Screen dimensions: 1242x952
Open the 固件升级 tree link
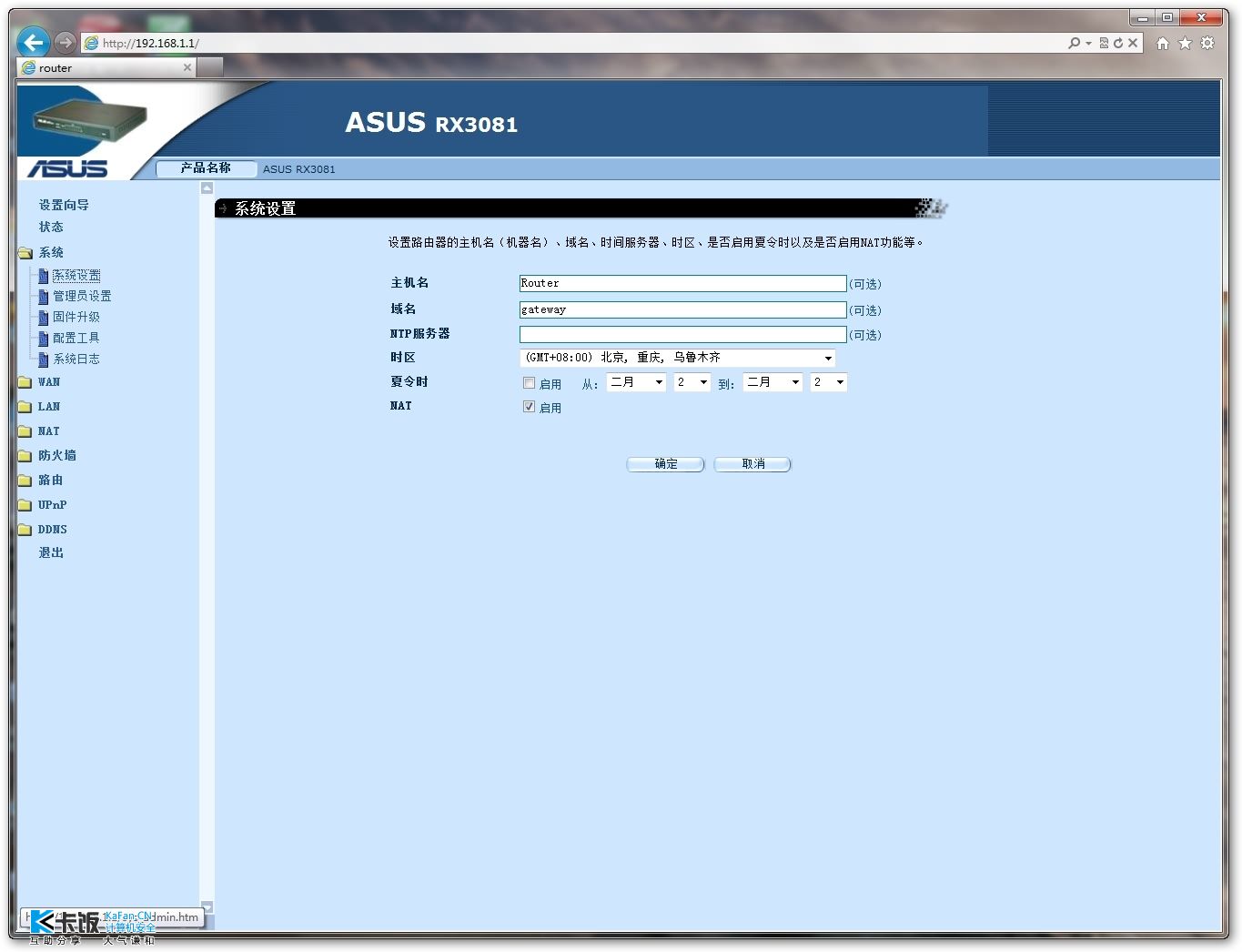(76, 318)
